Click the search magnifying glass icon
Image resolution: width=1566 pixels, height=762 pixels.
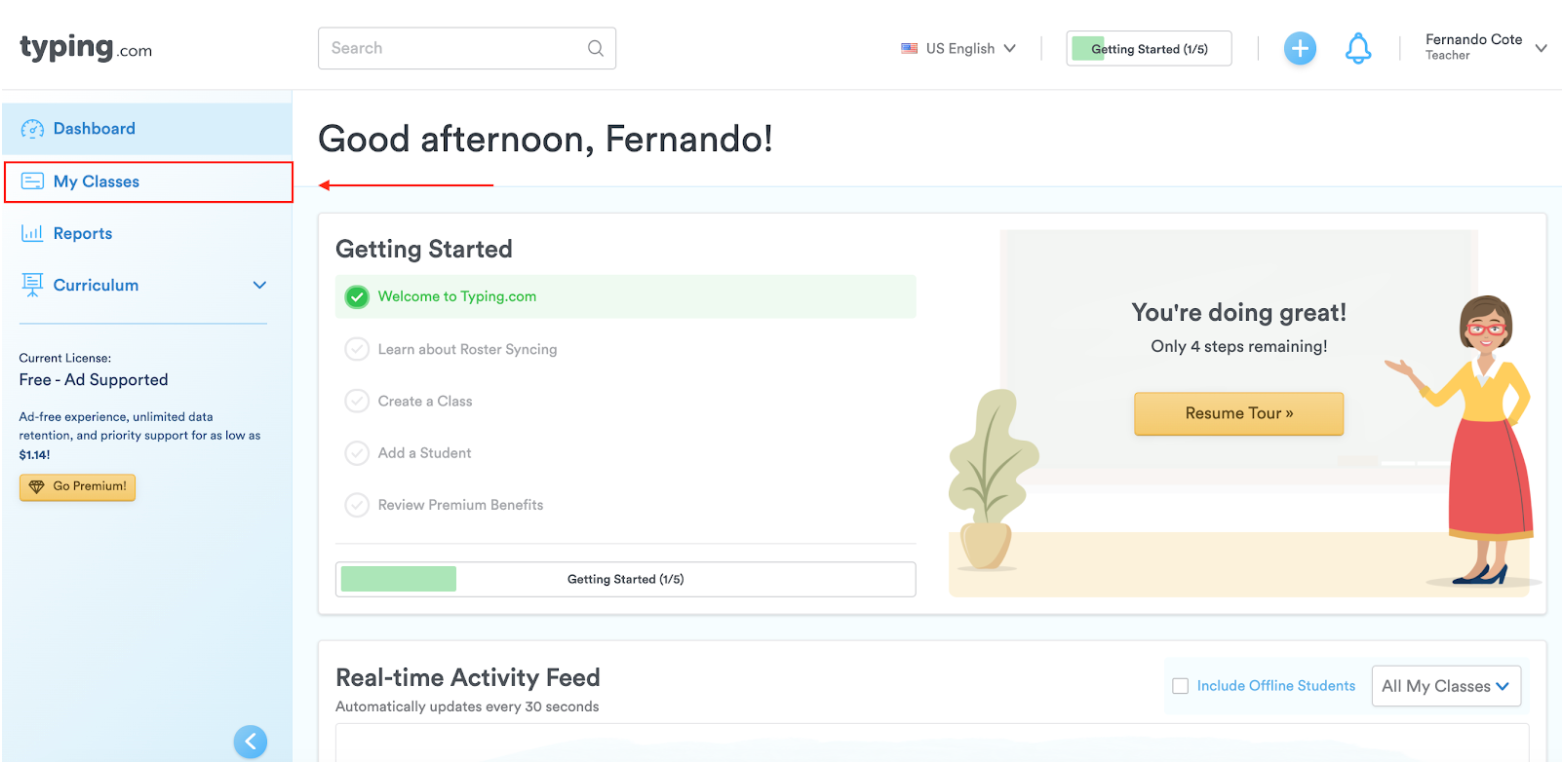coord(595,48)
